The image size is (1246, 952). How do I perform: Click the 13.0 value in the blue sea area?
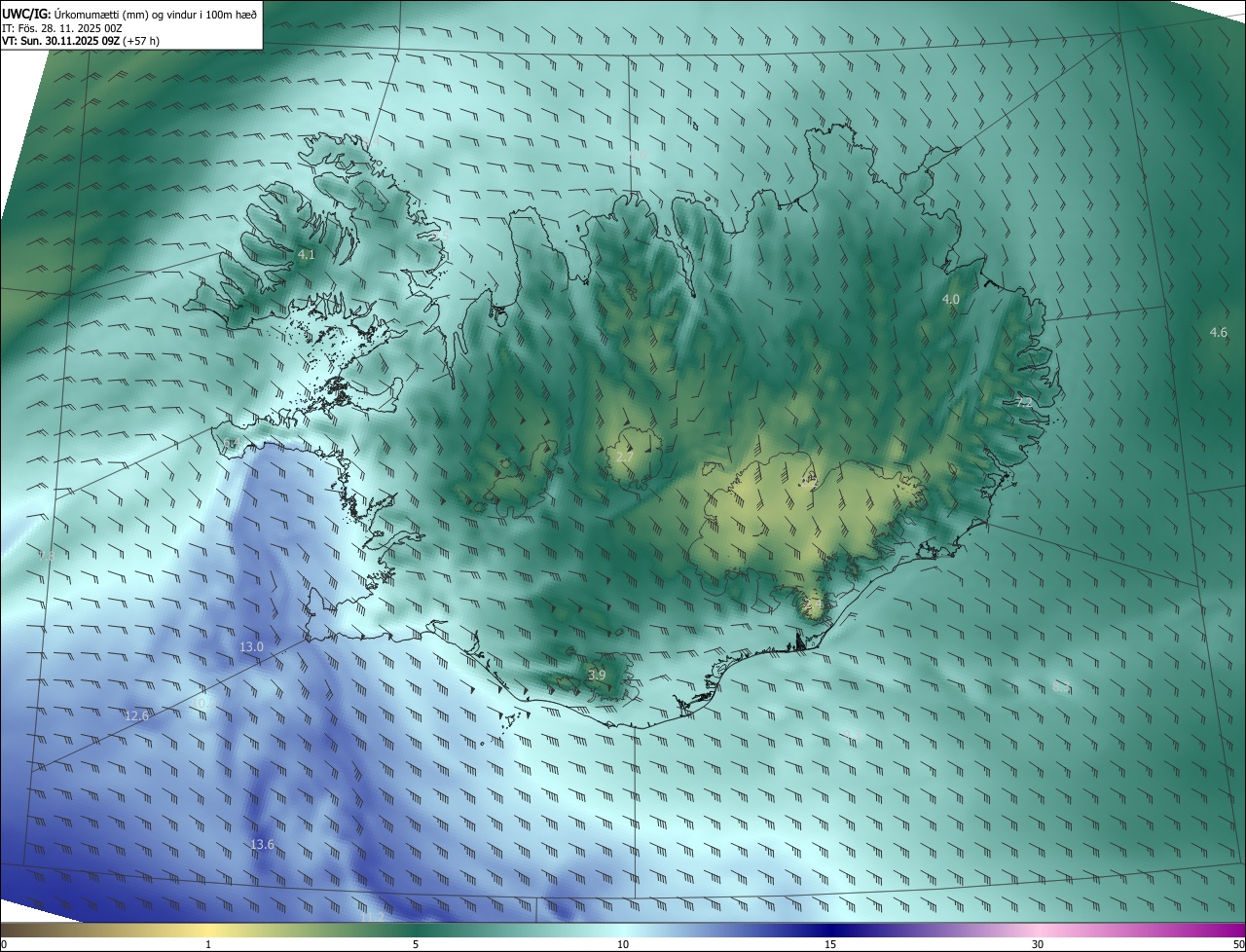[251, 647]
